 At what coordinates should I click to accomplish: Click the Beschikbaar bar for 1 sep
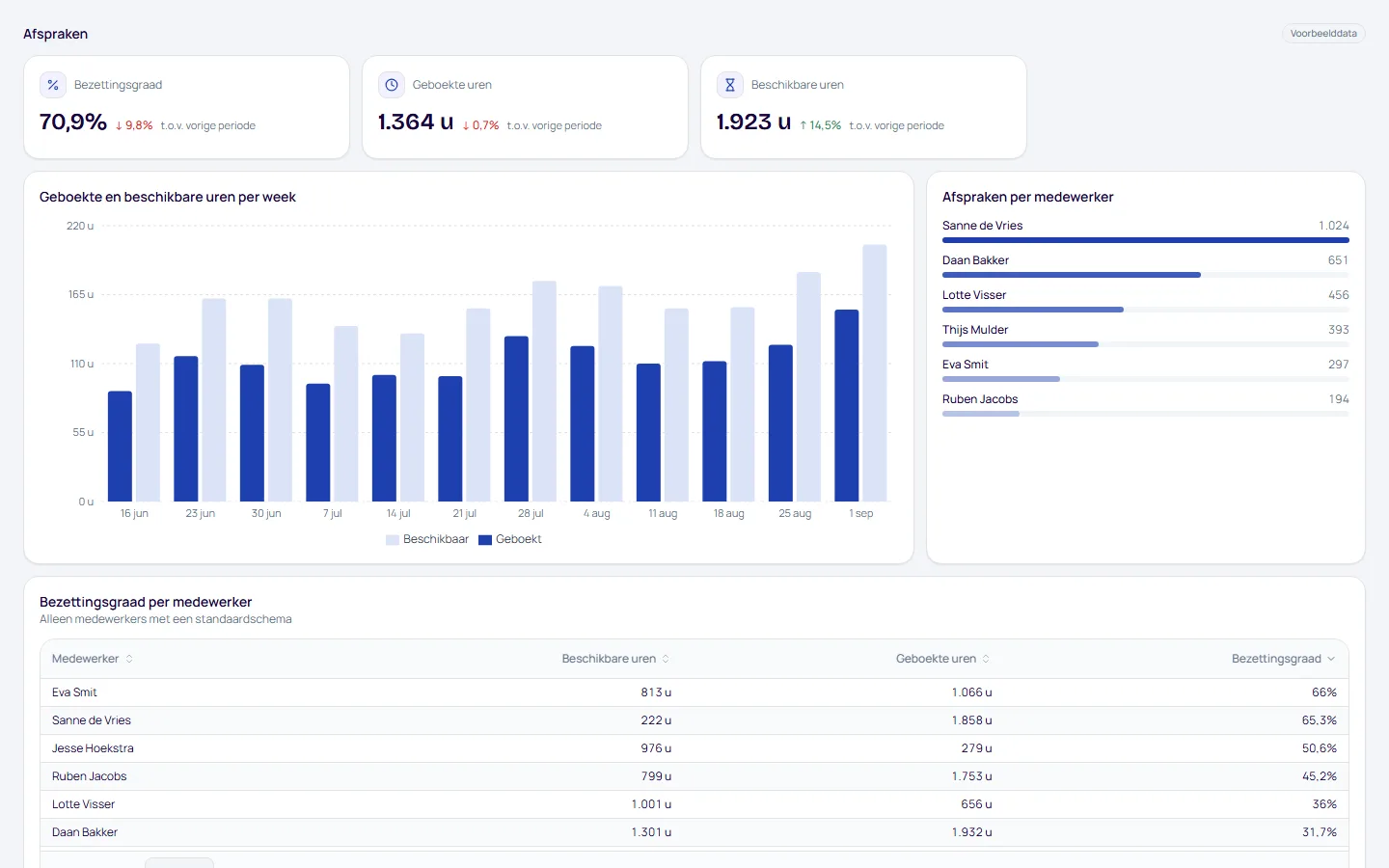[x=875, y=372]
